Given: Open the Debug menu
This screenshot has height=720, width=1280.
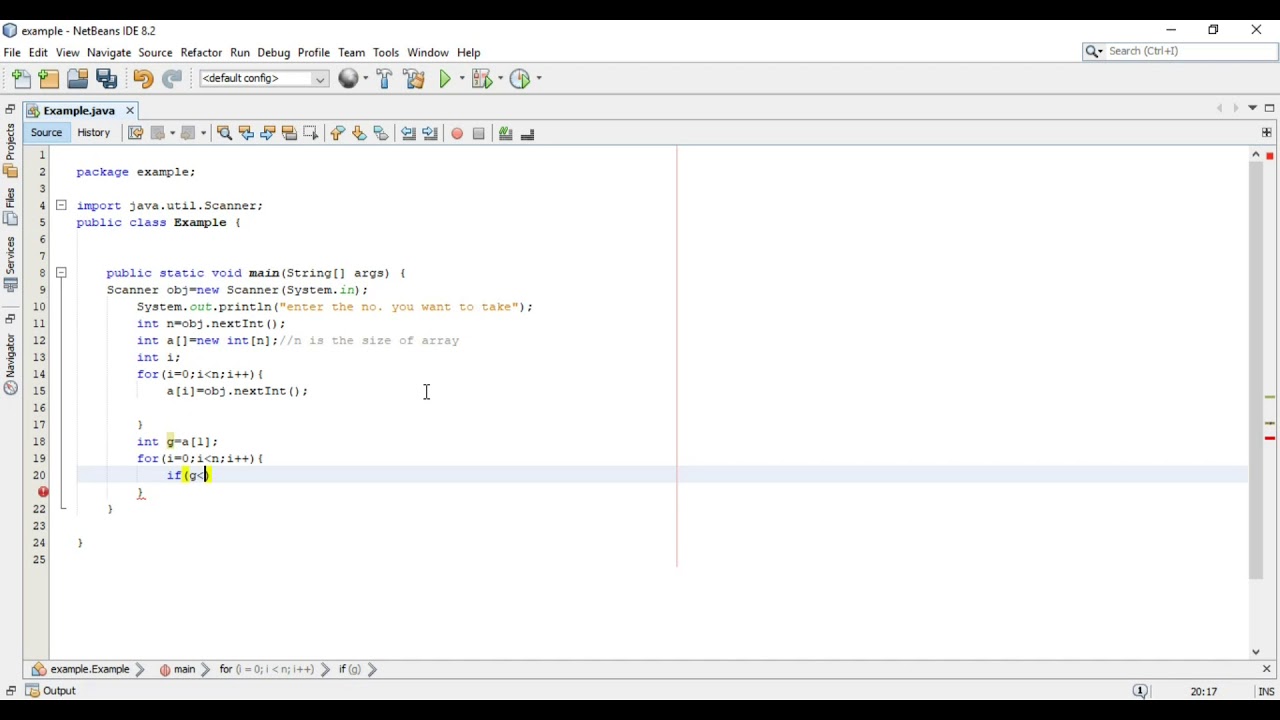Looking at the screenshot, I should click(x=273, y=52).
